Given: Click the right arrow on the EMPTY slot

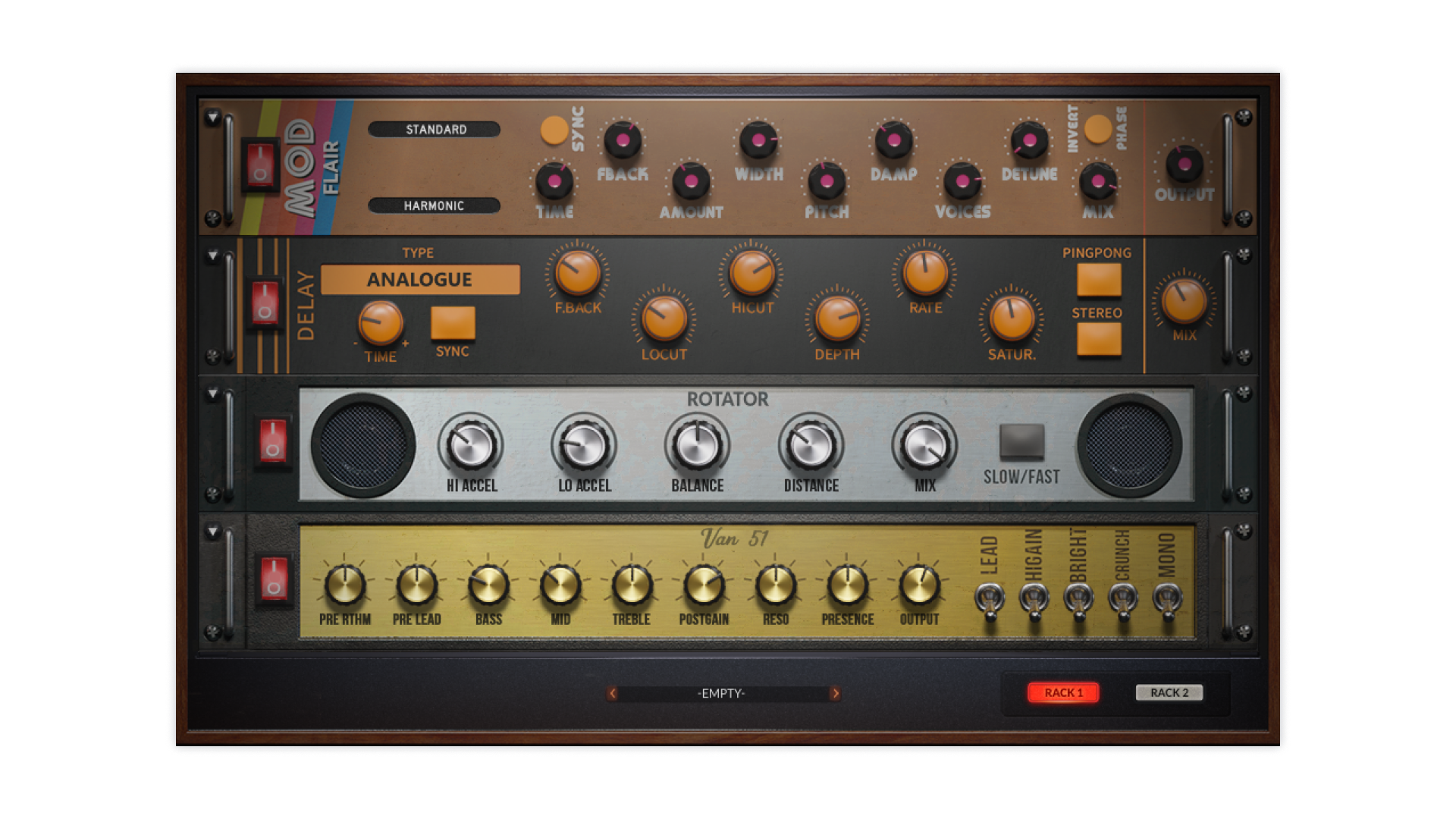Looking at the screenshot, I should pos(835,692).
